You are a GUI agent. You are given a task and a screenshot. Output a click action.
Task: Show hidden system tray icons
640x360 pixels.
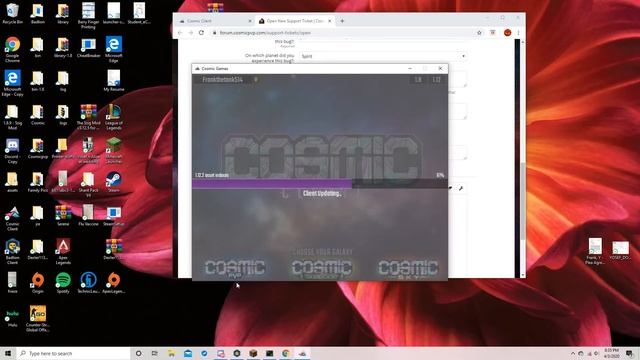pyautogui.click(x=573, y=353)
